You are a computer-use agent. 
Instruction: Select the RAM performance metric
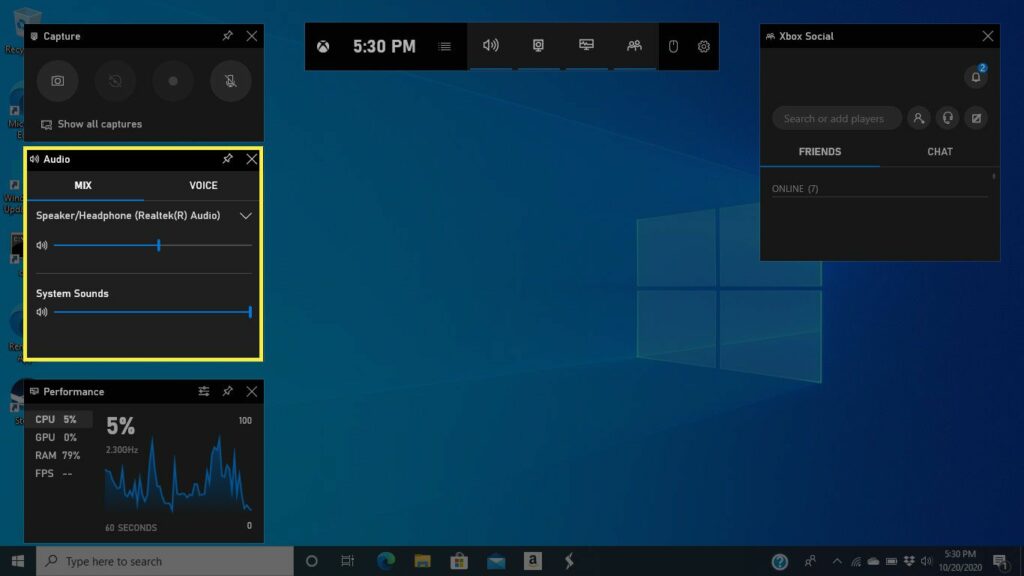point(58,455)
